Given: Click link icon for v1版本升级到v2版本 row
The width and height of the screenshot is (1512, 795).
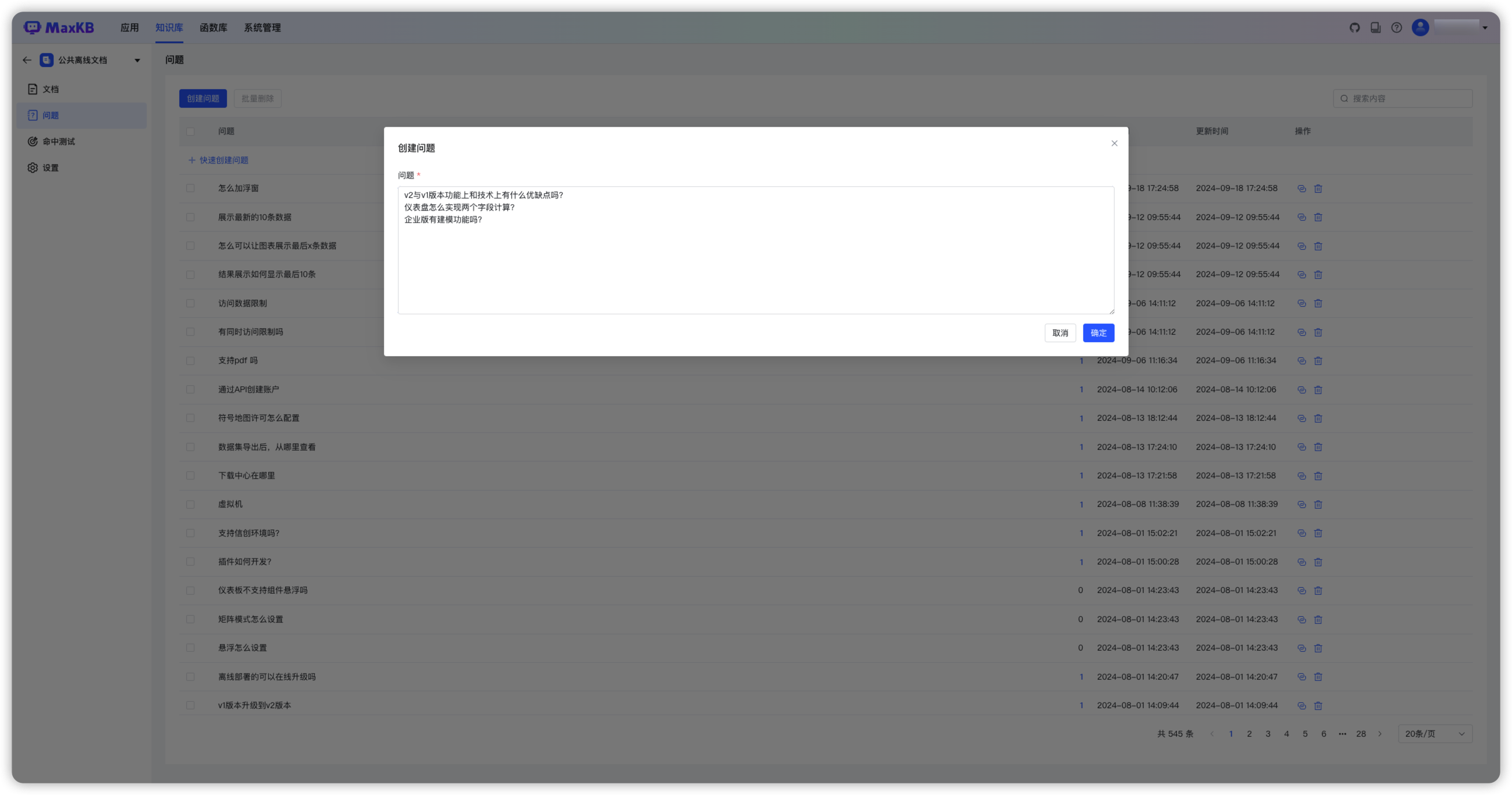Looking at the screenshot, I should tap(1301, 706).
